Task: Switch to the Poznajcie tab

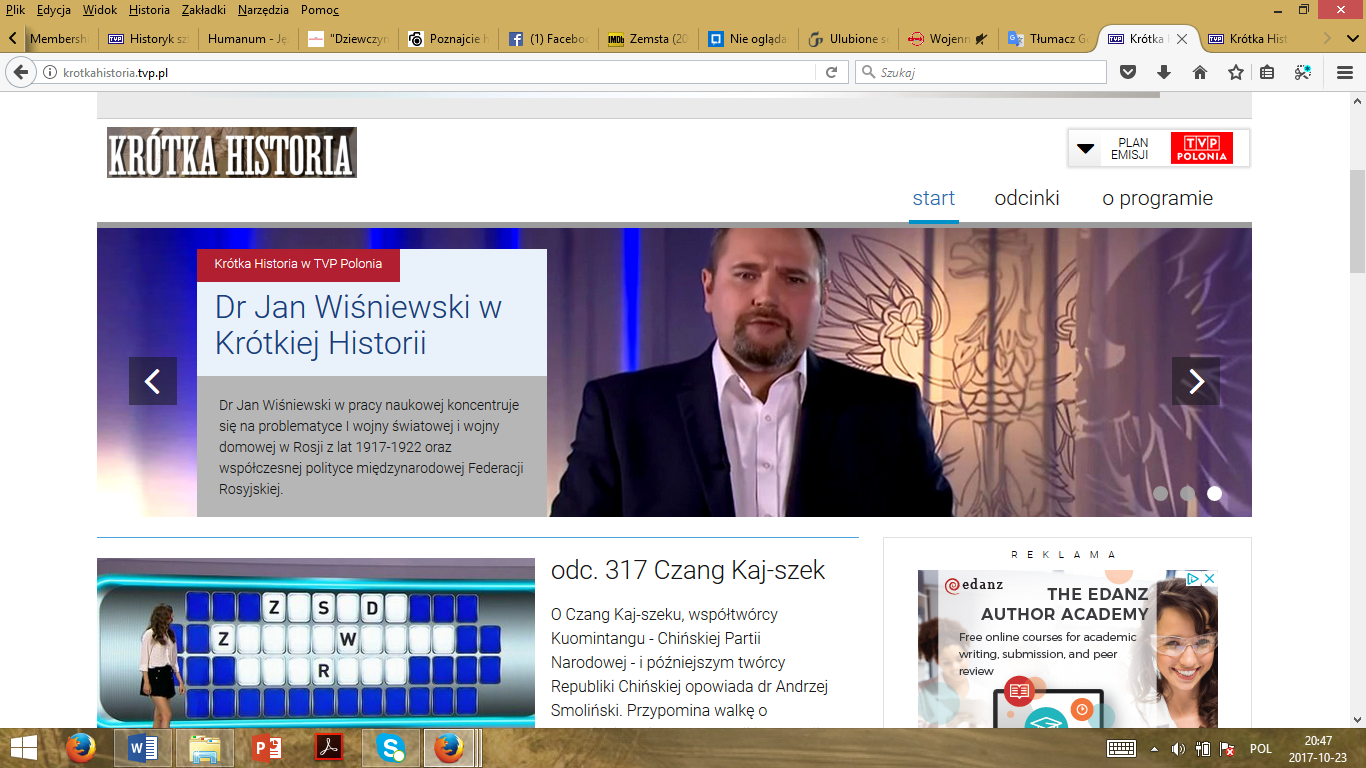Action: [448, 40]
